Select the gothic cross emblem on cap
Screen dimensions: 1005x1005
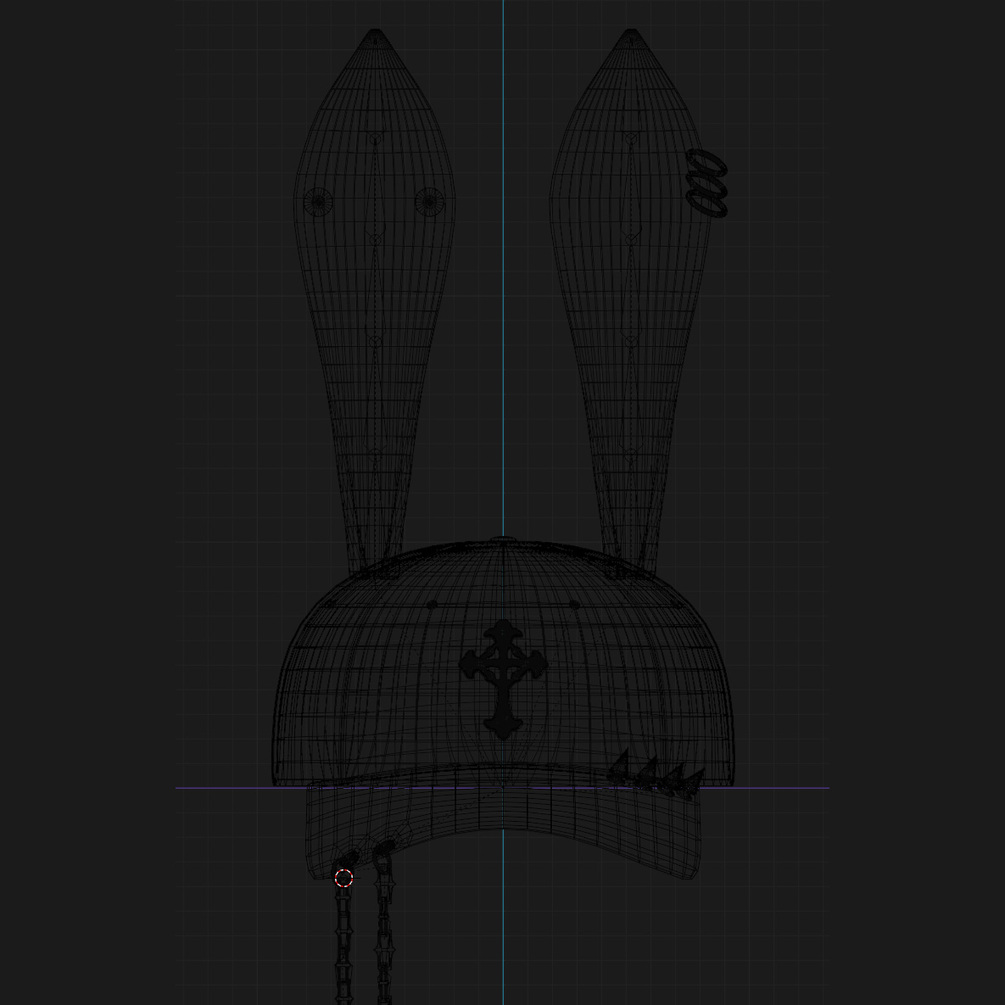(x=503, y=679)
